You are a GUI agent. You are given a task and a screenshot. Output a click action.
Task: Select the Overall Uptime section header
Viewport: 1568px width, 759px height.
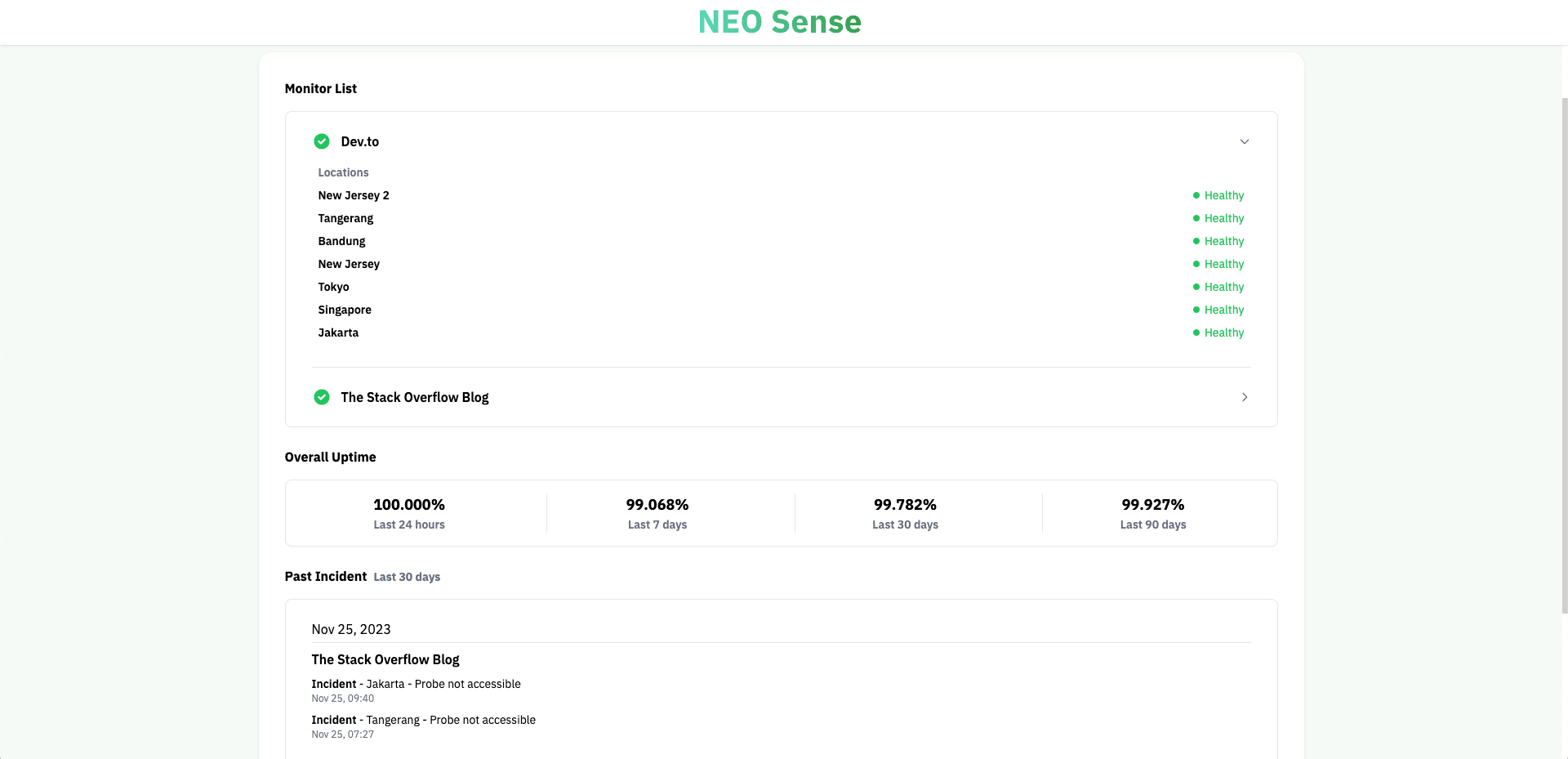click(x=330, y=457)
